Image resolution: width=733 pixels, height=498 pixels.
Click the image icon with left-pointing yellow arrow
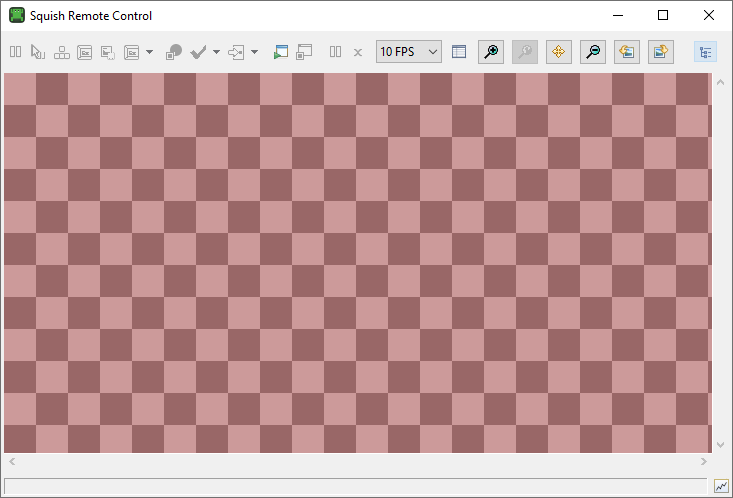pyautogui.click(x=627, y=52)
